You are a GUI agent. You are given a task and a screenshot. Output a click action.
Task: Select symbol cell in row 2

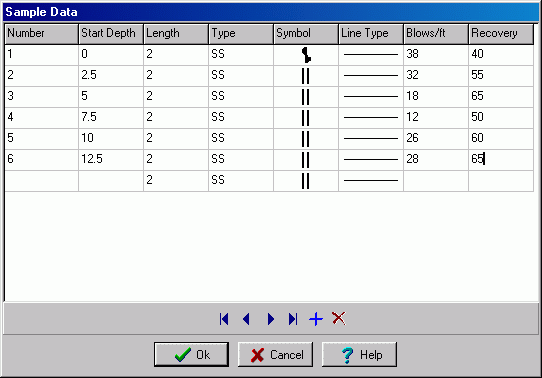(x=306, y=76)
